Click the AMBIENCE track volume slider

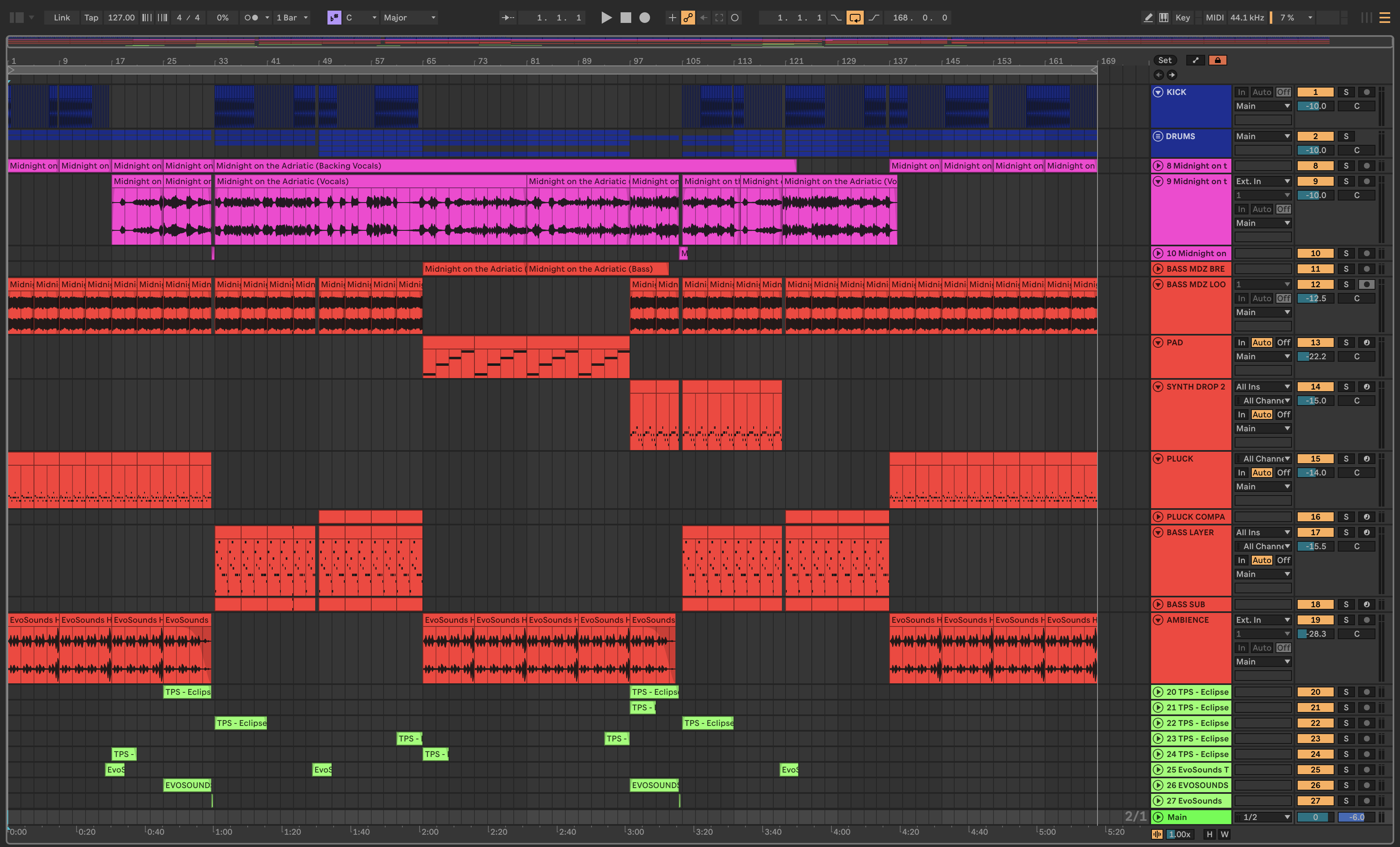(1315, 634)
